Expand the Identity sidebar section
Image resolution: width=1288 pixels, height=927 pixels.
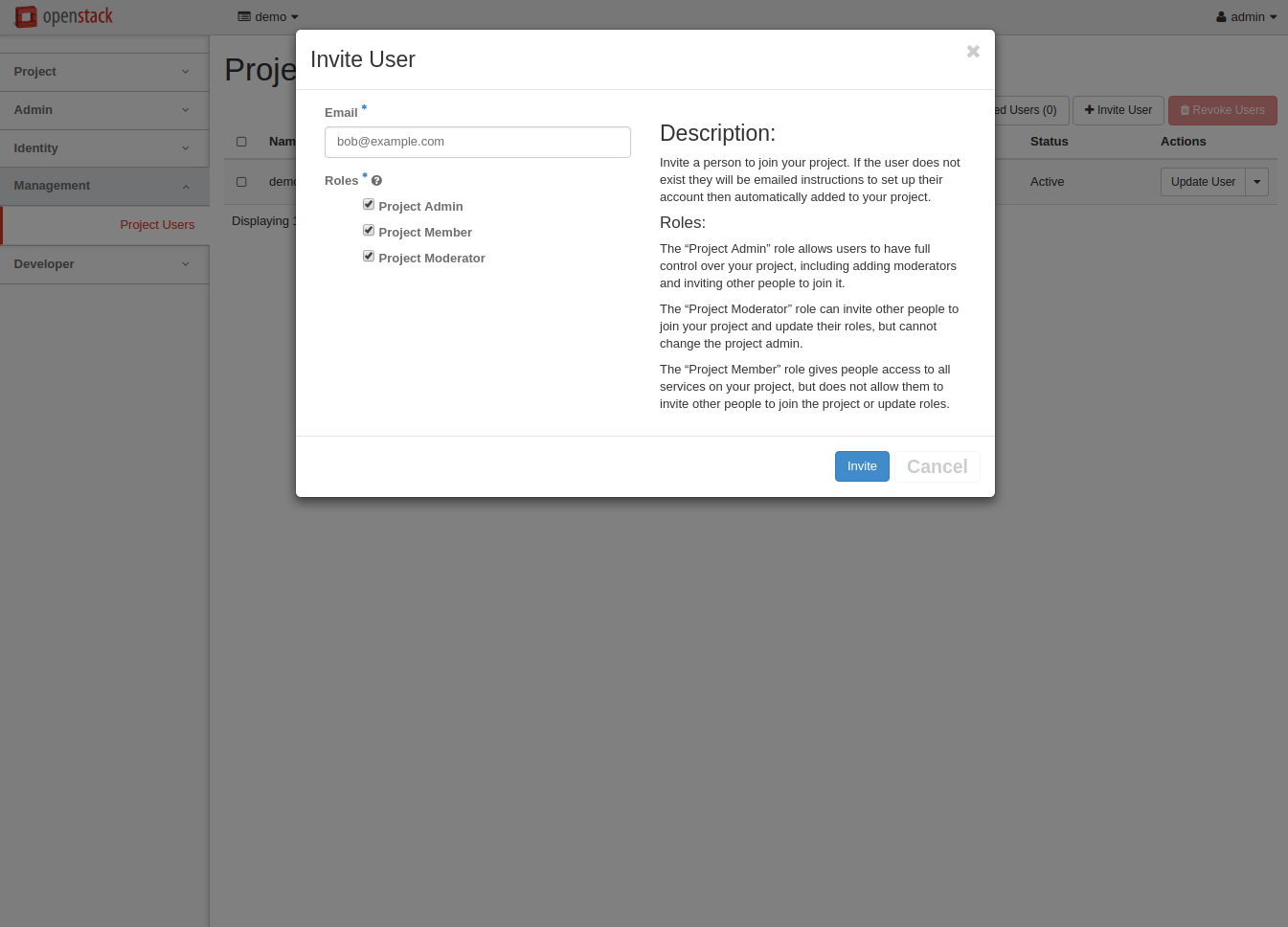pyautogui.click(x=104, y=148)
